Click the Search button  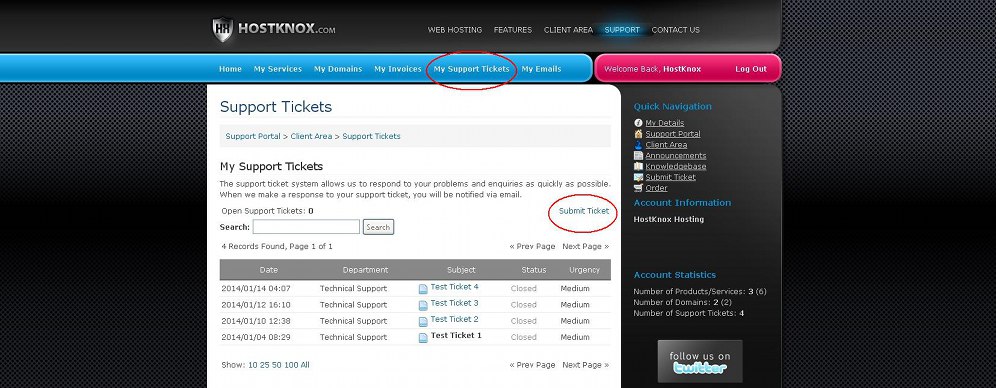click(379, 227)
